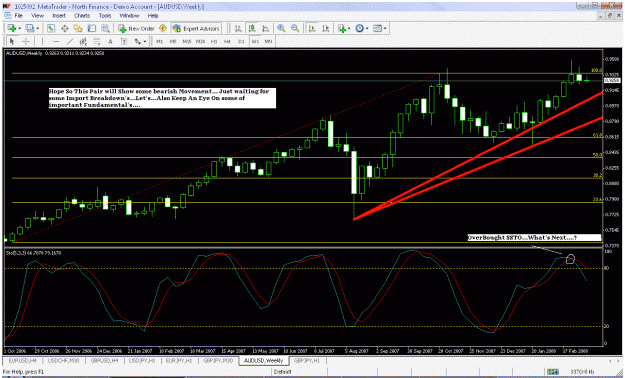Open the Indicators list icon

(342, 28)
